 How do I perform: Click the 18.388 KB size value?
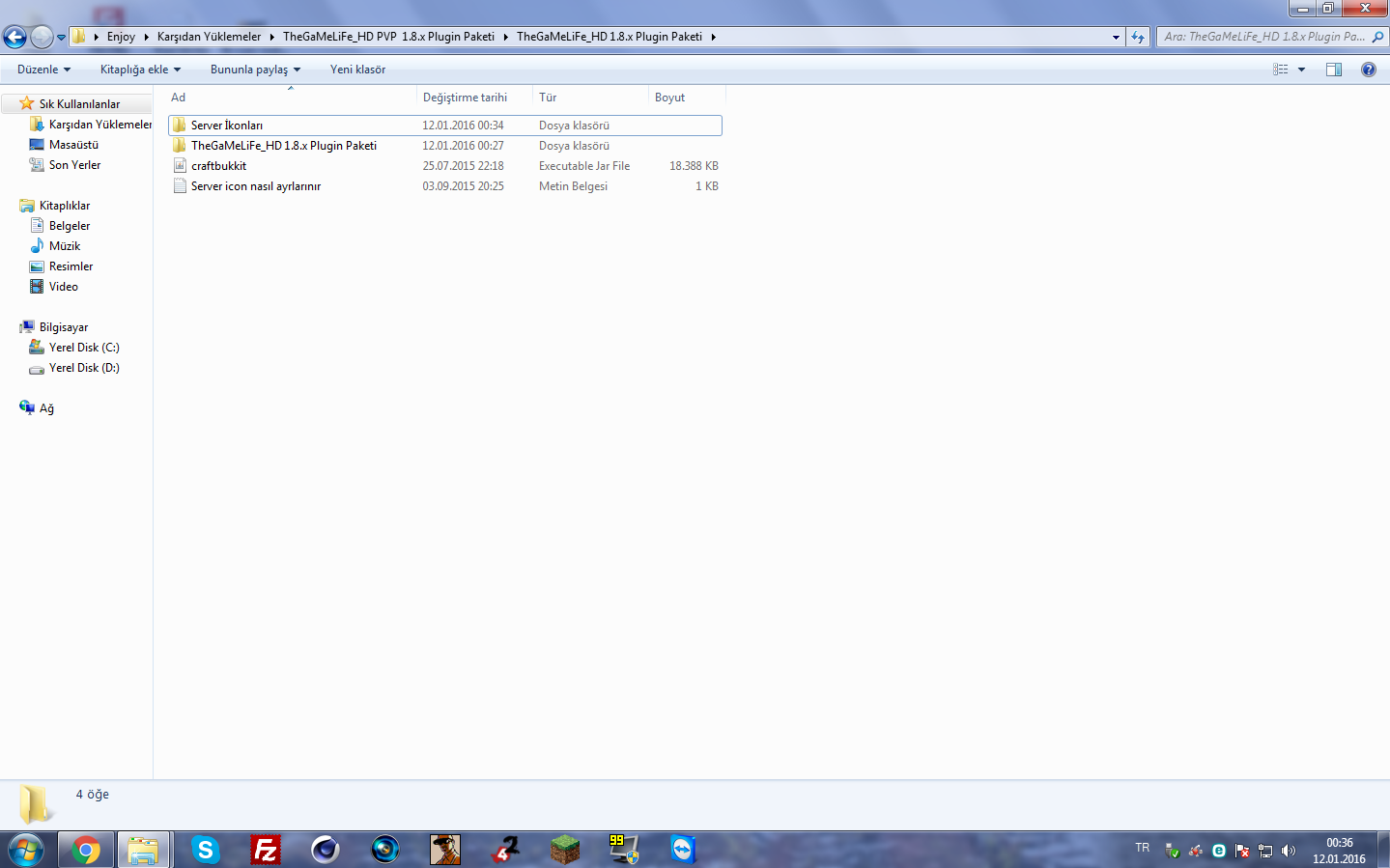[694, 165]
